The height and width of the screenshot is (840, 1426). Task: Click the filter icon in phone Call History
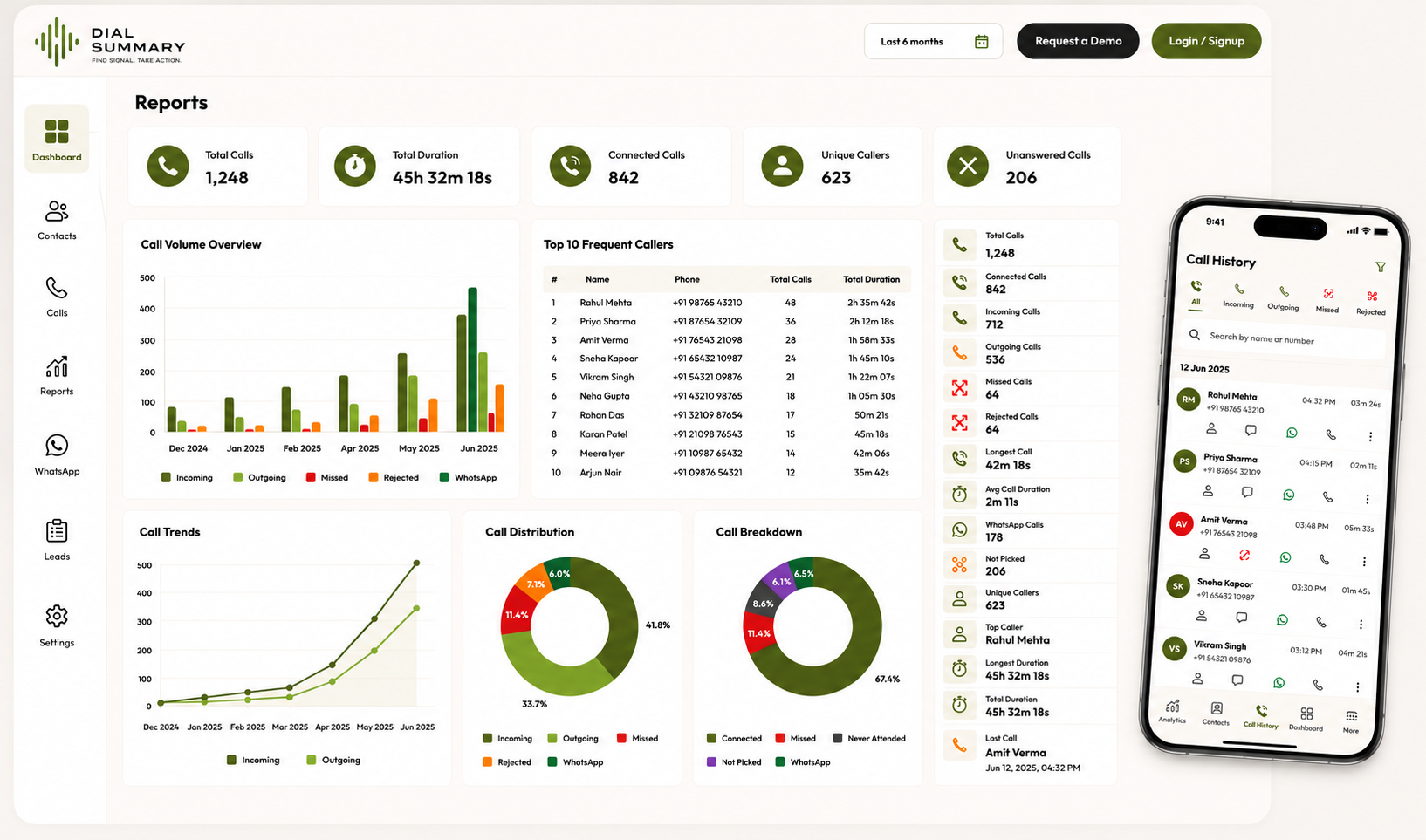click(x=1381, y=267)
